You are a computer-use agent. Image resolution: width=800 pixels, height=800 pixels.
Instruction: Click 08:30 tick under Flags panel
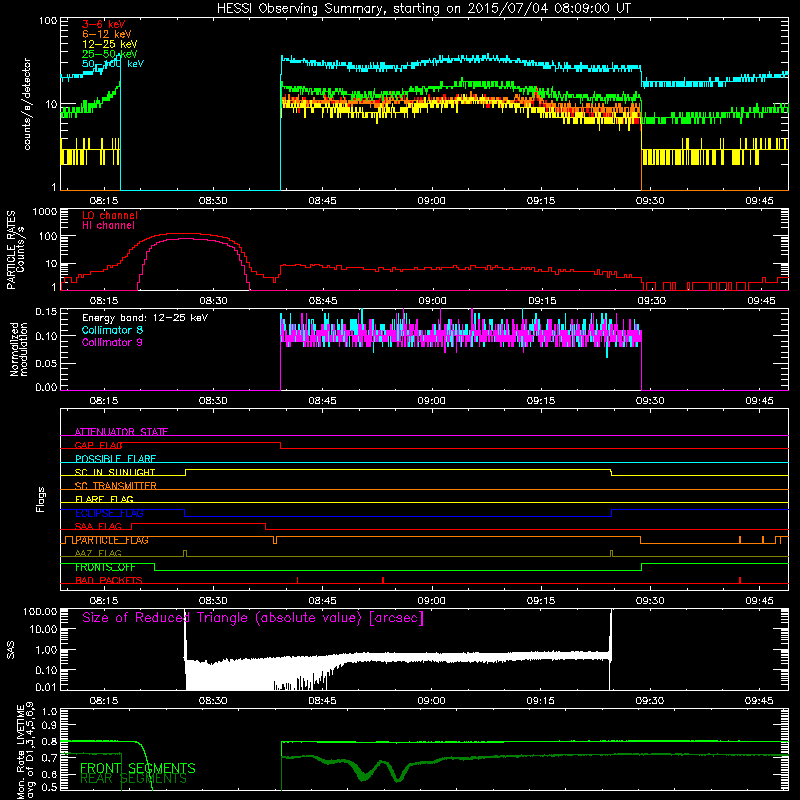[x=213, y=601]
